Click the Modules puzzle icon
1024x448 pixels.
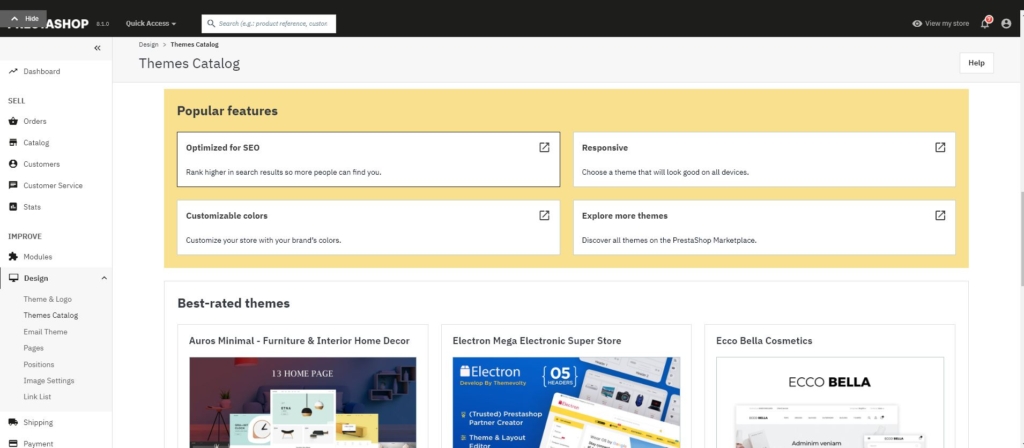[x=12, y=257]
